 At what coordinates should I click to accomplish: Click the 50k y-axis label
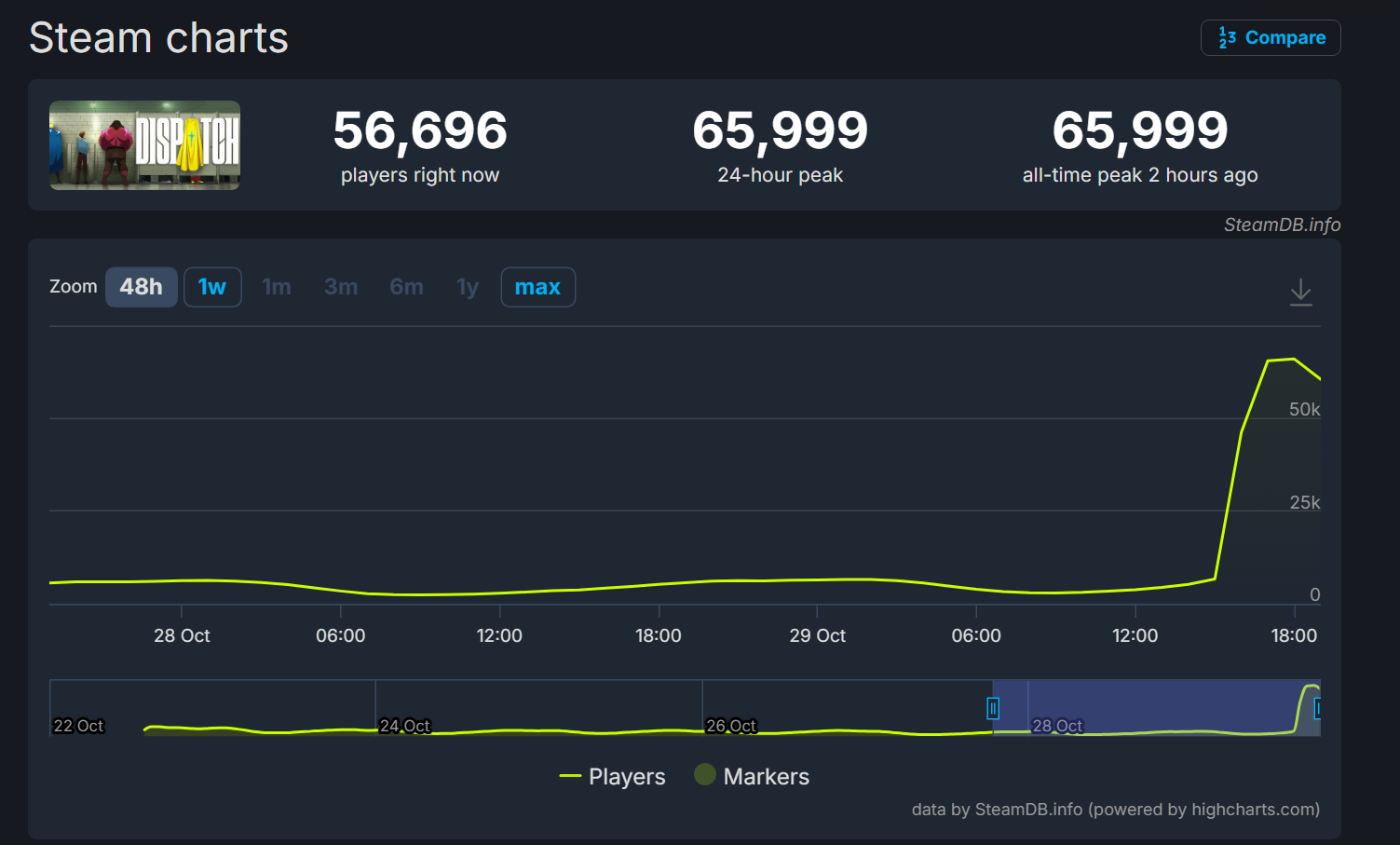coord(1304,409)
